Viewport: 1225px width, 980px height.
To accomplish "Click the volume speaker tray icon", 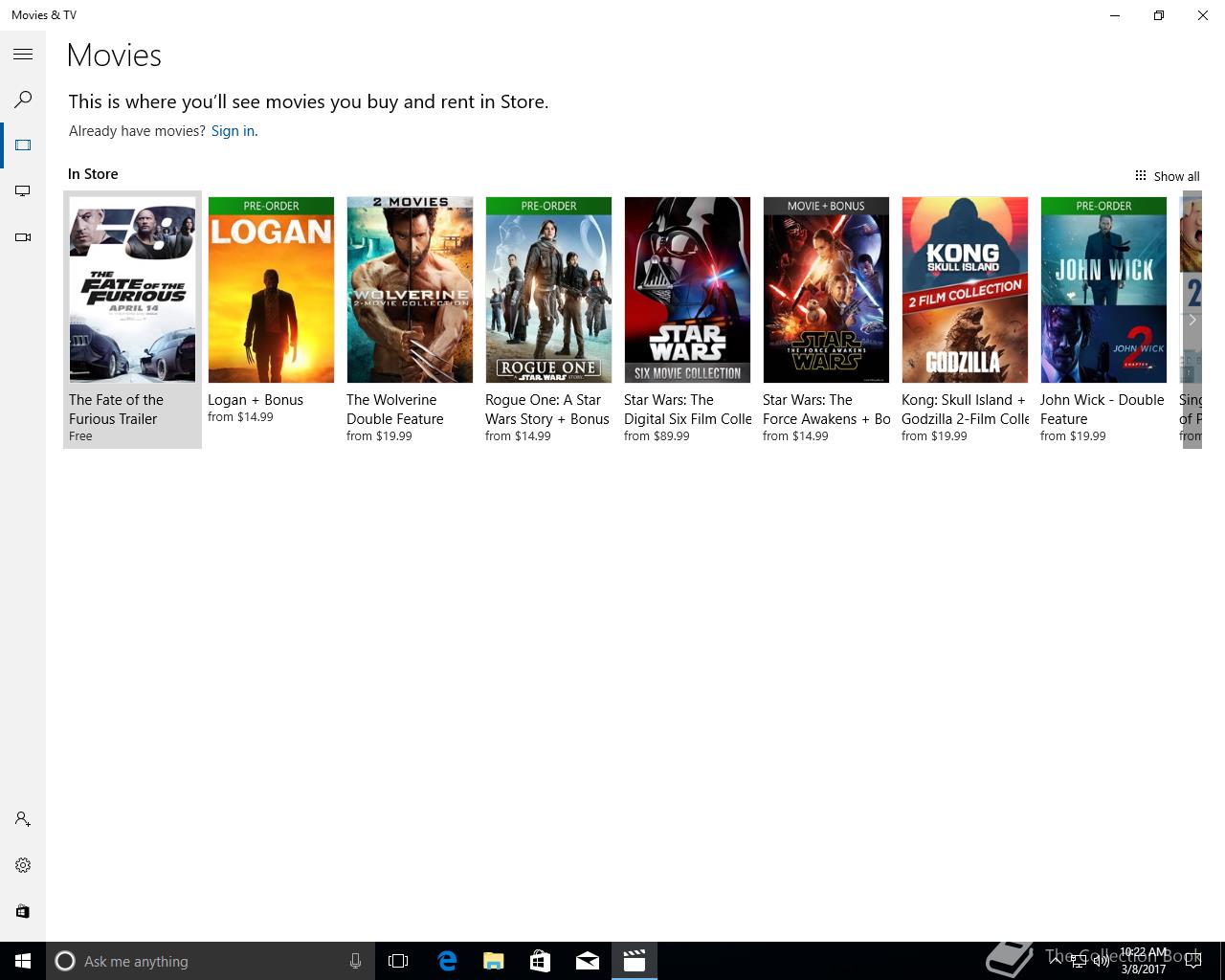I will pyautogui.click(x=1101, y=962).
